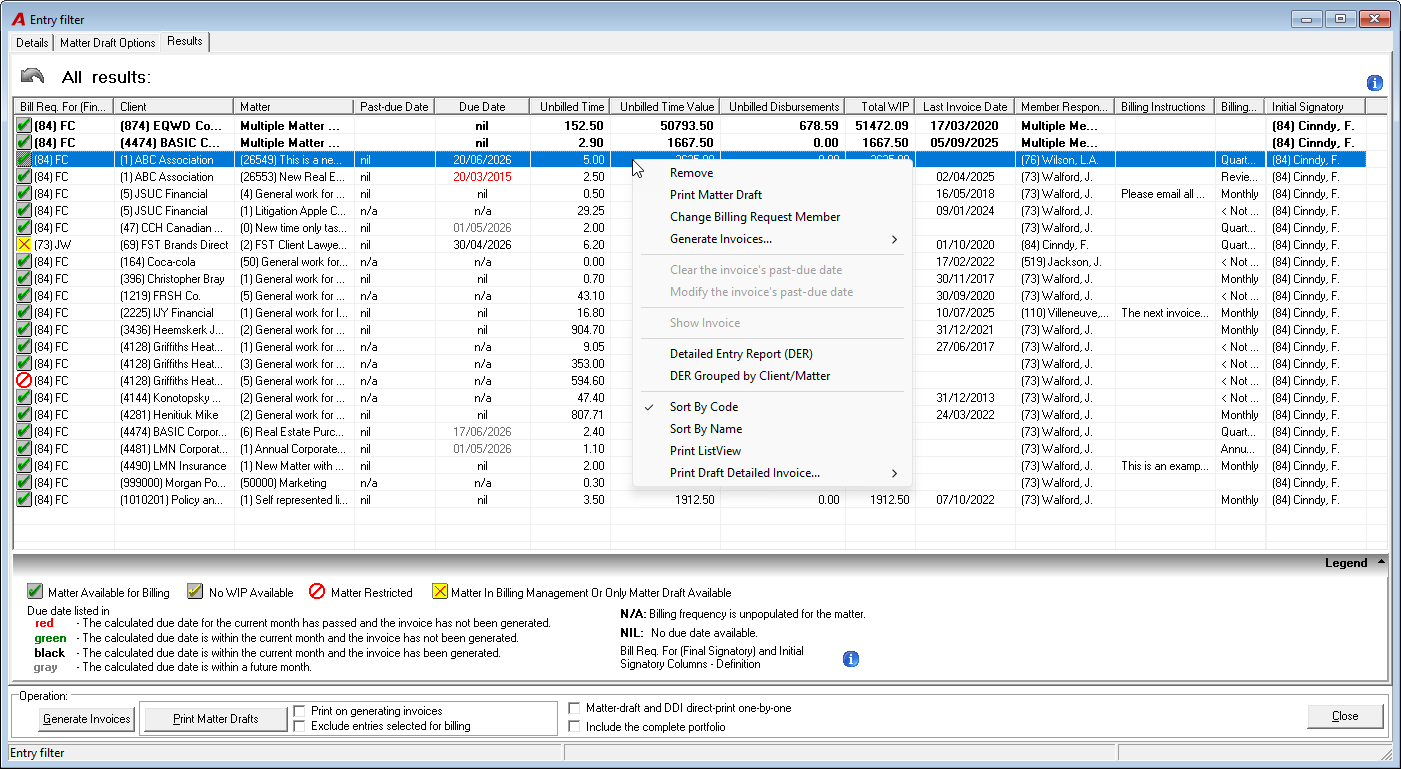1401x769 pixels.
Task: Enable Print on generating invoices
Action: click(x=299, y=711)
